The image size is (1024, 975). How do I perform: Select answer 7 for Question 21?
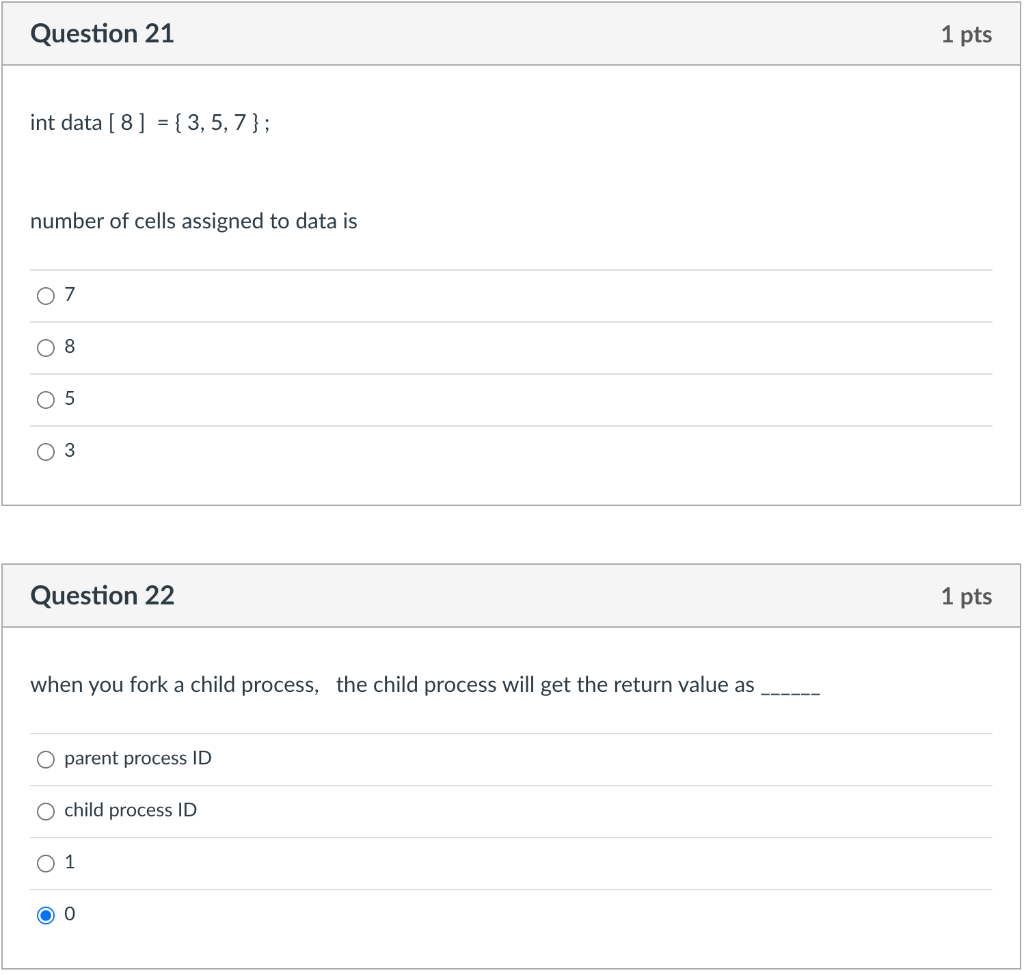pyautogui.click(x=46, y=296)
